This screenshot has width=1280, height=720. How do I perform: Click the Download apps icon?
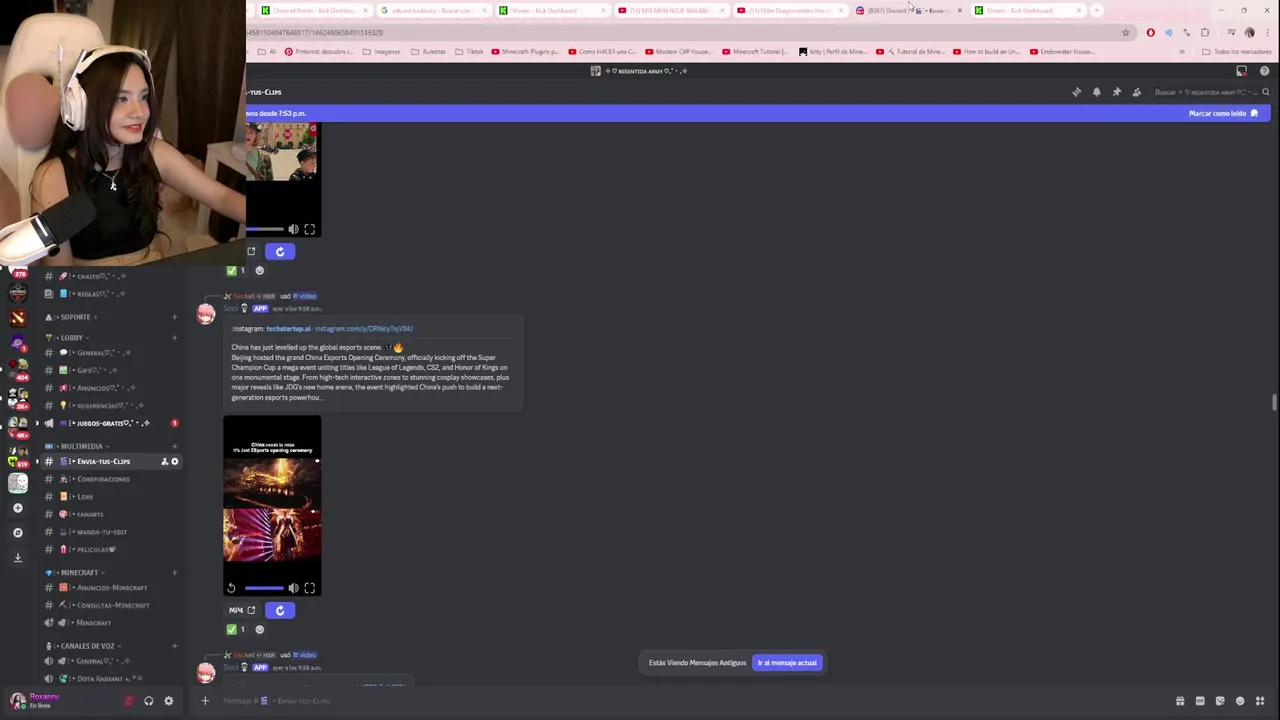(x=17, y=557)
